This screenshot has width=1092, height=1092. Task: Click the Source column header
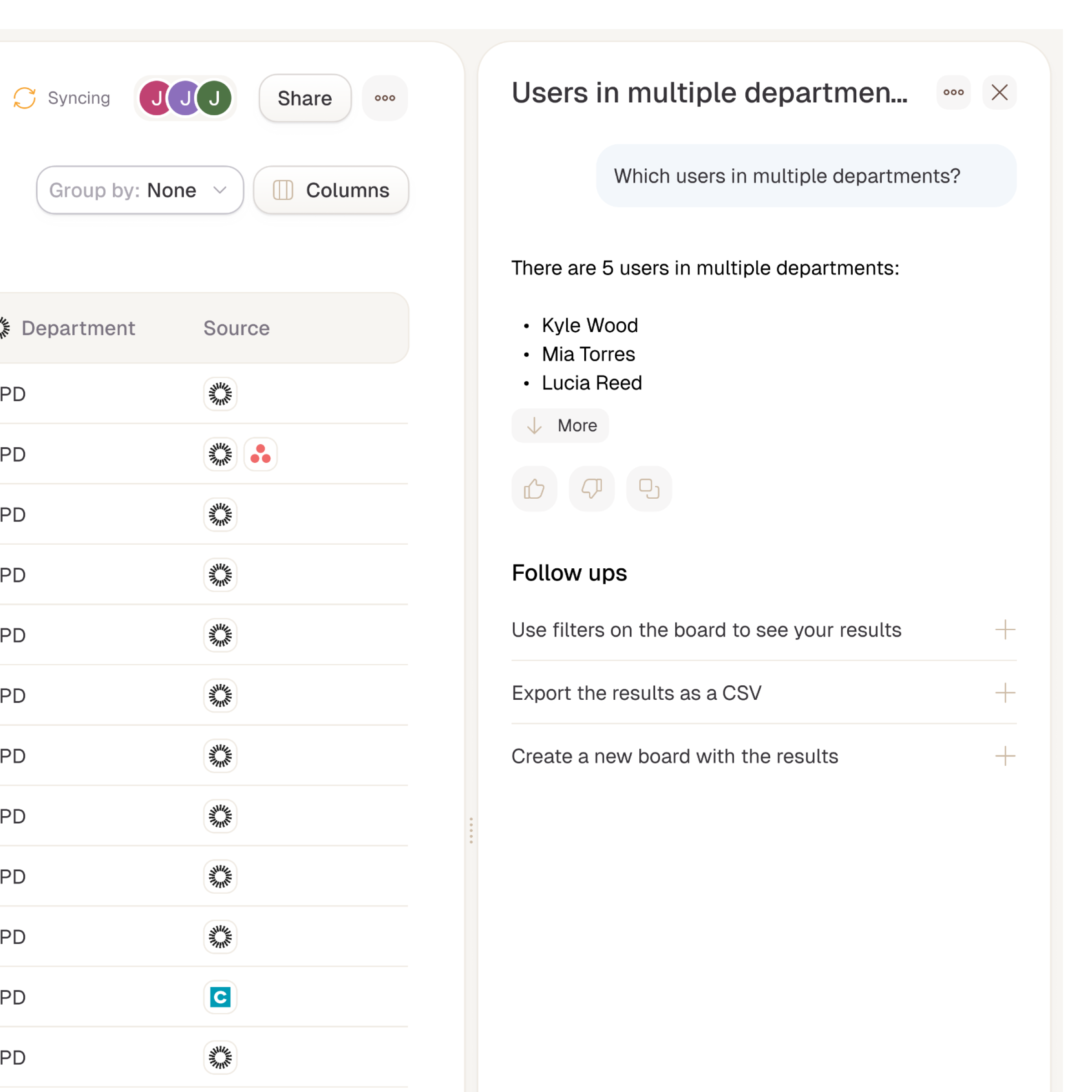pyautogui.click(x=236, y=328)
